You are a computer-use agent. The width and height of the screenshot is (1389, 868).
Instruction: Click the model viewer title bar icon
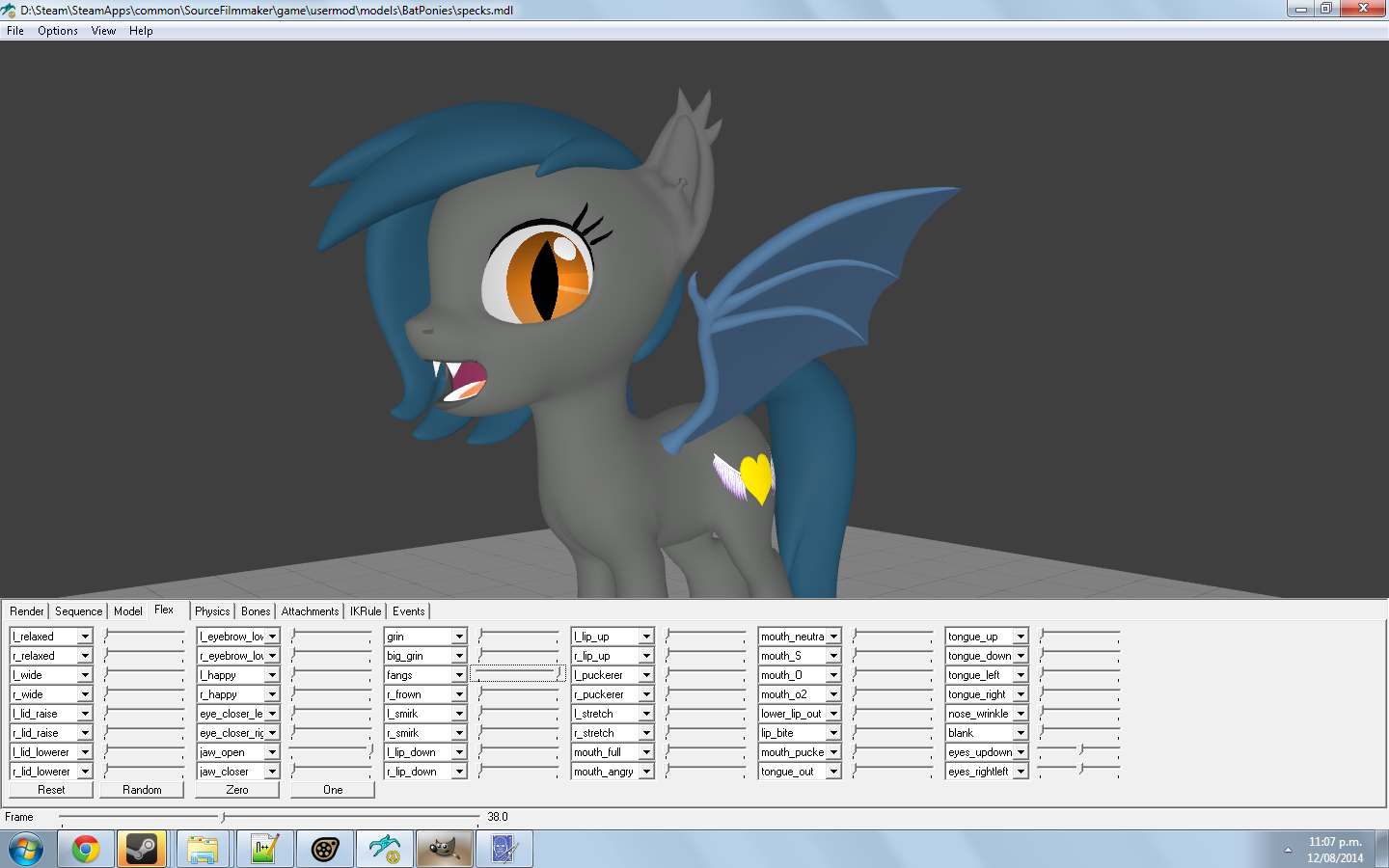[x=9, y=10]
